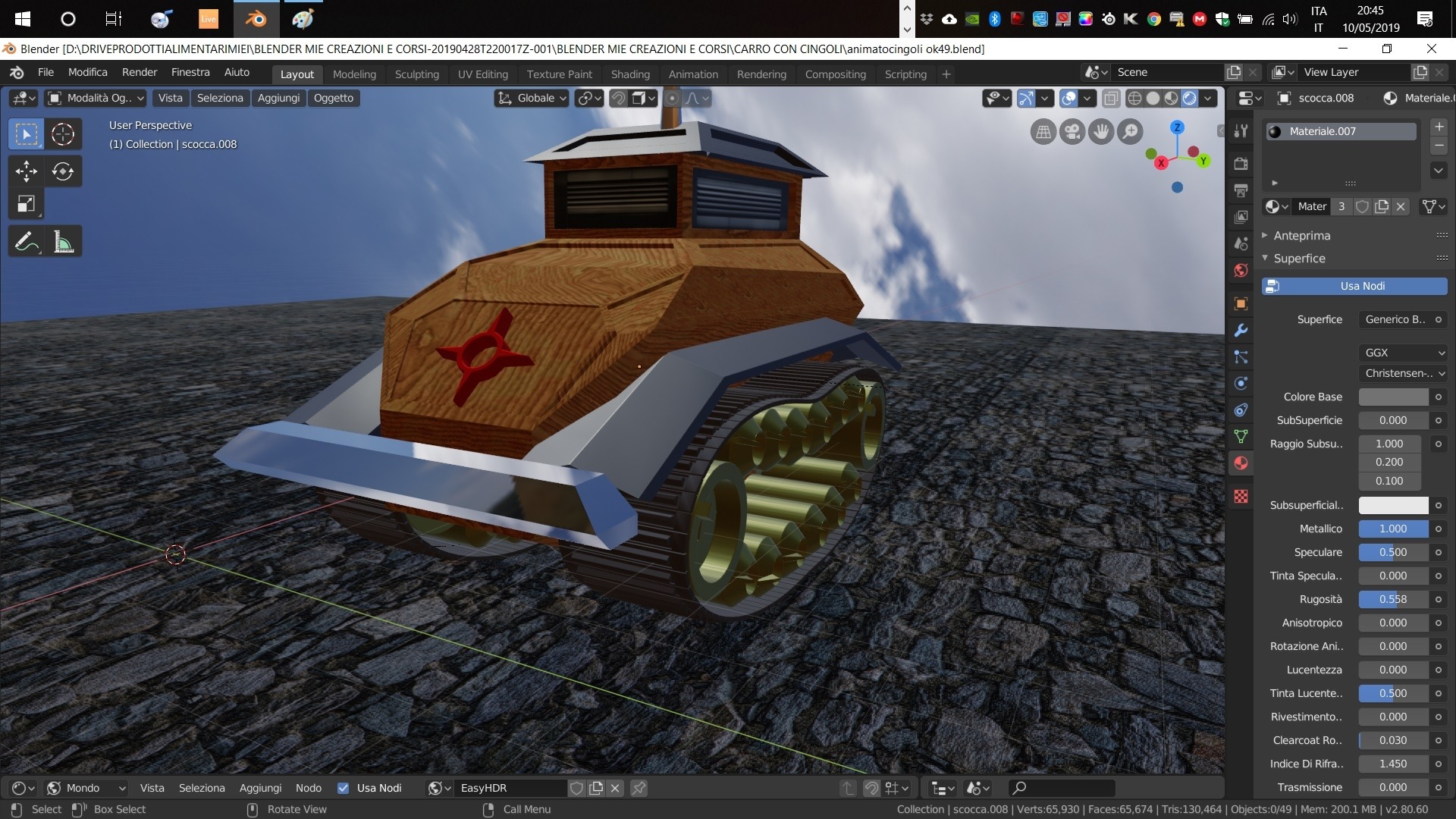
Task: Switch to solid shading mode
Action: pos(1153,98)
